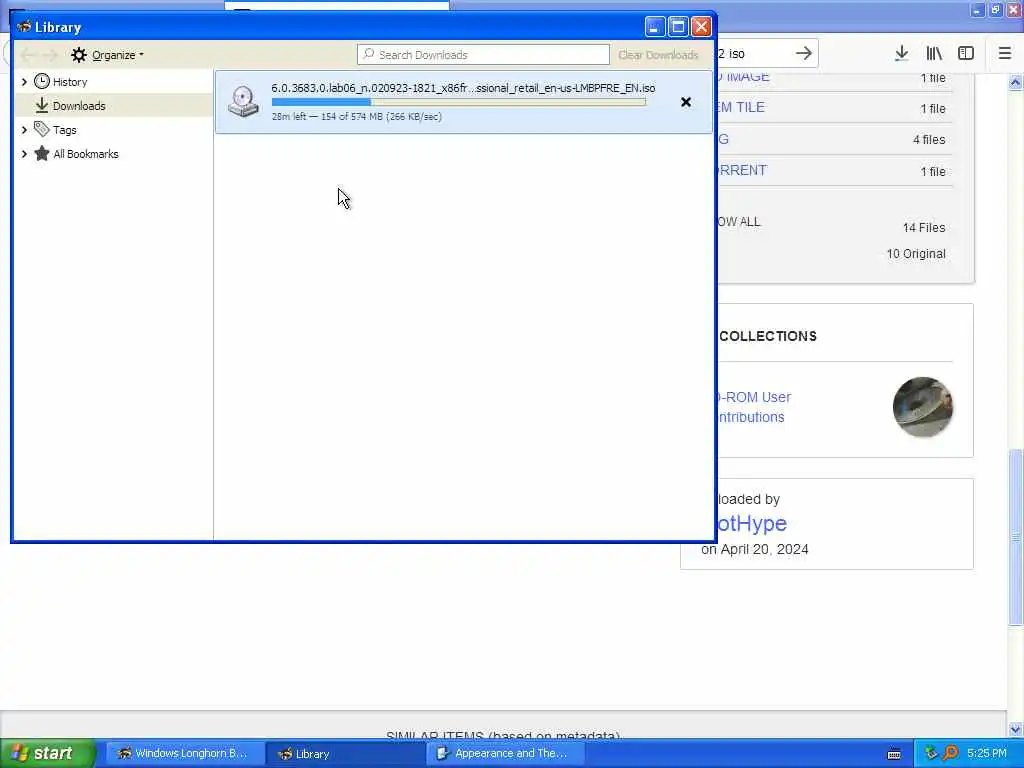Click the network tray icon
The height and width of the screenshot is (768, 1024).
point(931,753)
